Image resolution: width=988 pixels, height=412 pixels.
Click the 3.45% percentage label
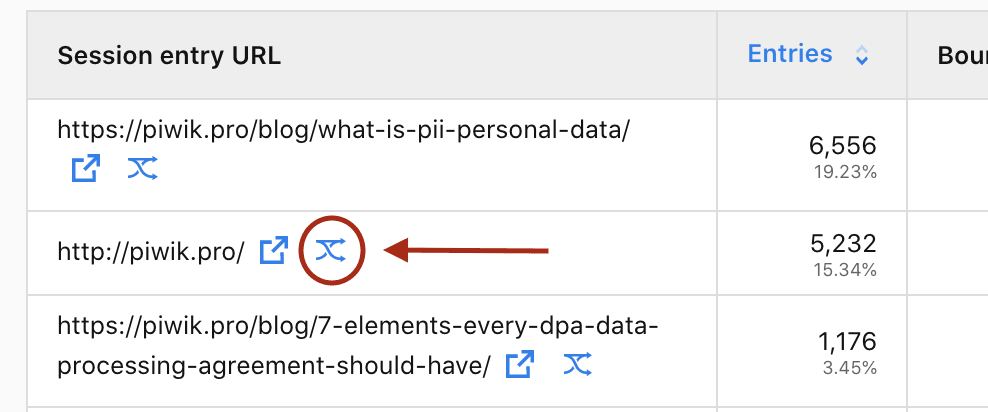[x=851, y=369]
